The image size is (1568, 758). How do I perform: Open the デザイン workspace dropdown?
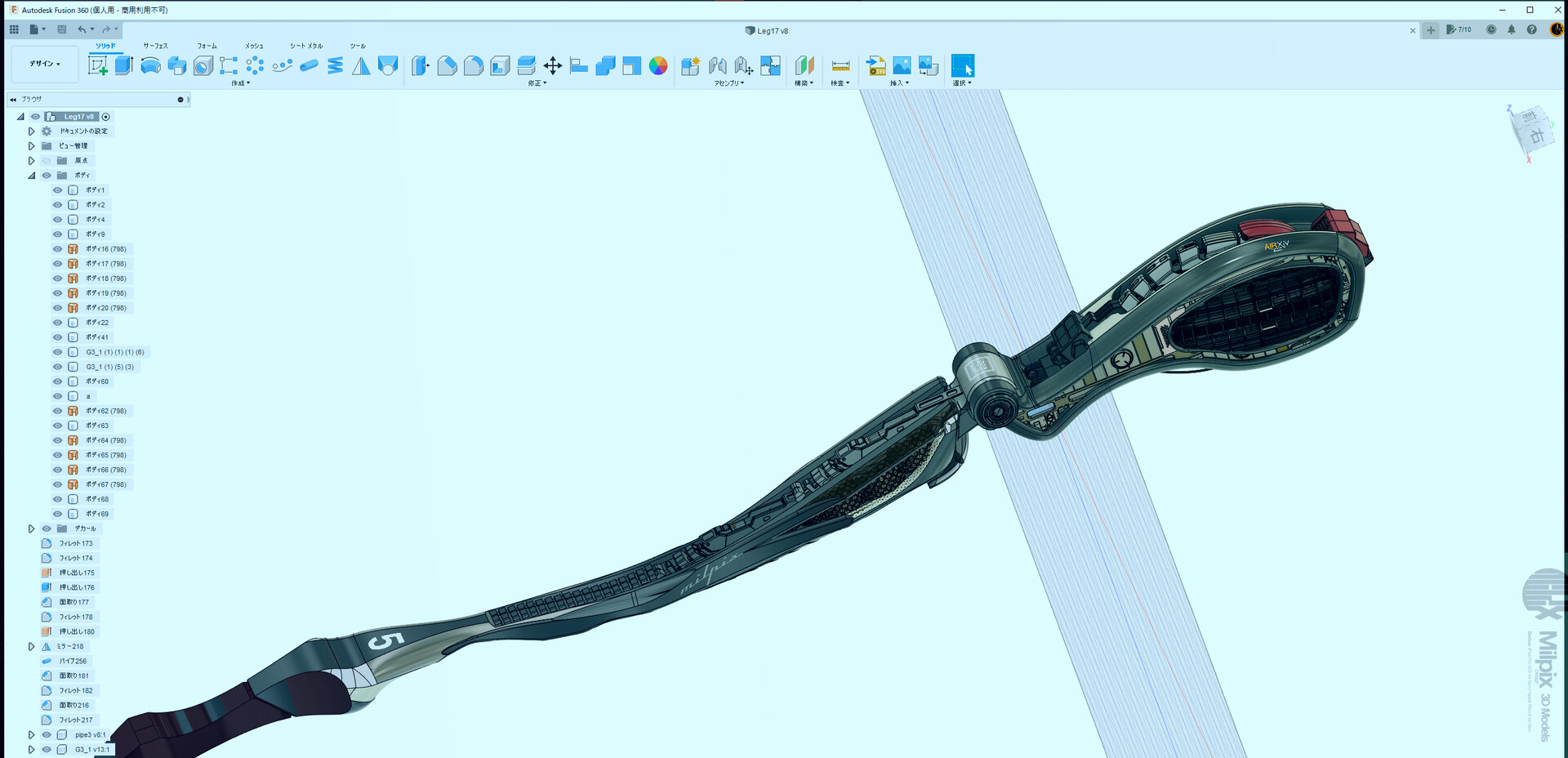[x=44, y=64]
